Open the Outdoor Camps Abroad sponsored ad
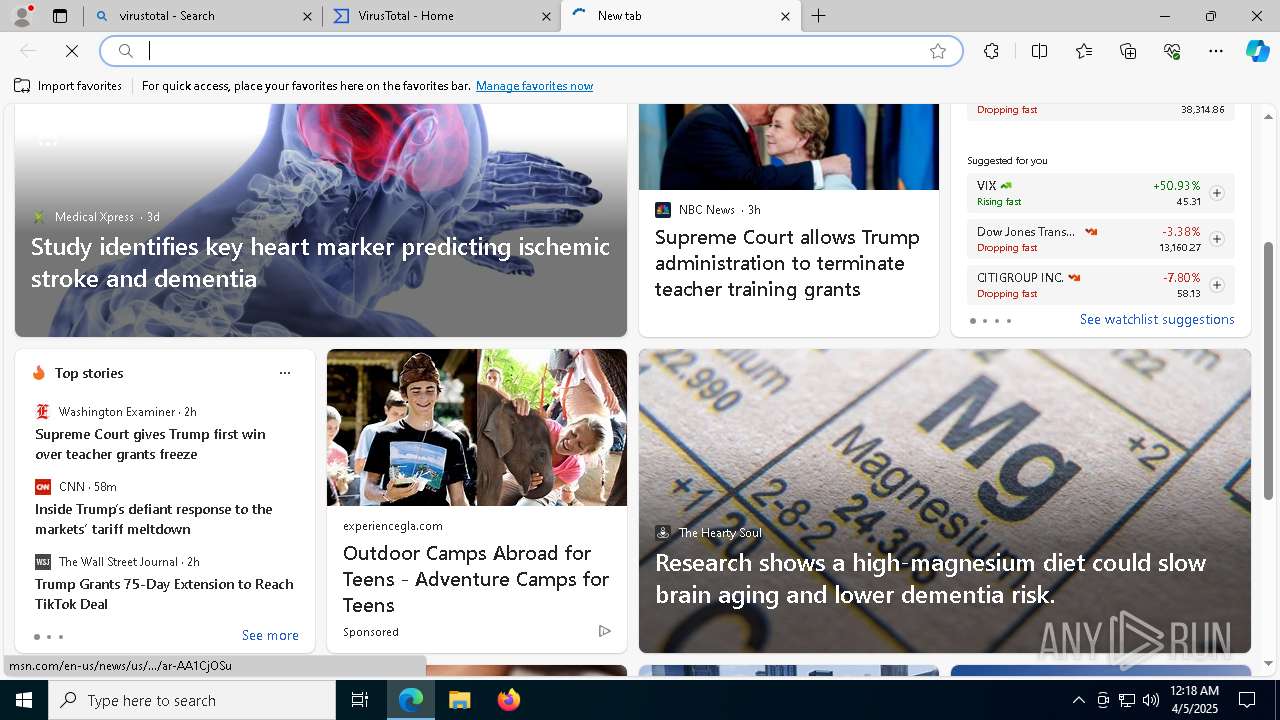Viewport: 1280px width, 720px height. [476, 579]
